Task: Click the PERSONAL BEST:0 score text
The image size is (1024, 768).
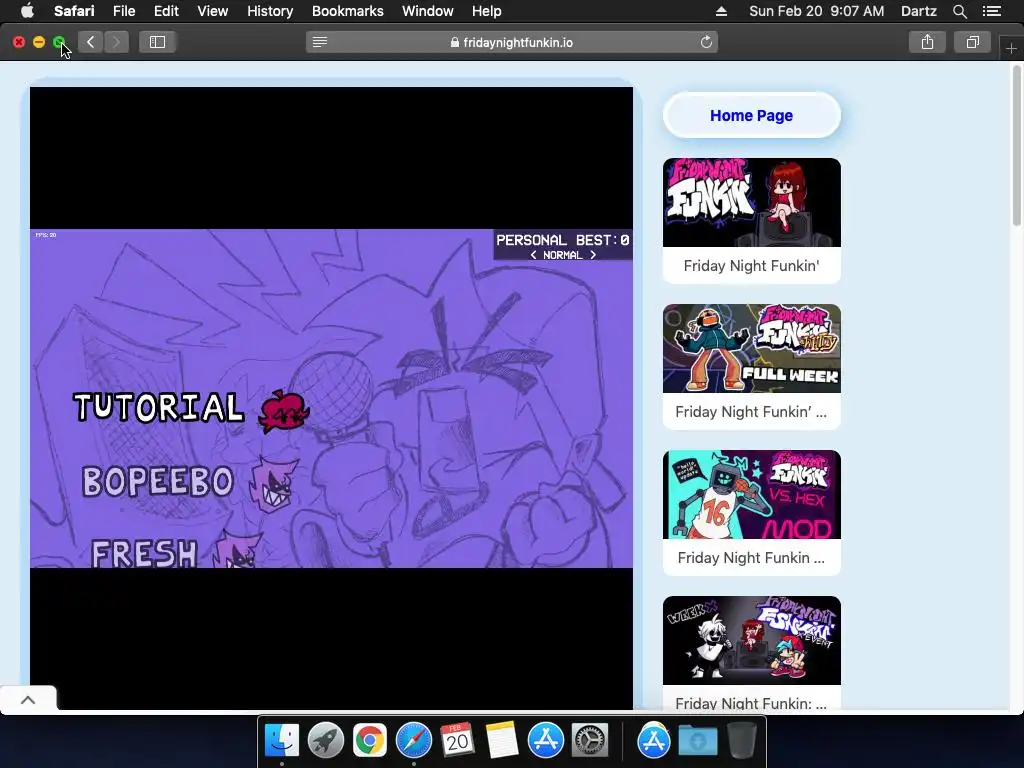Action: pyautogui.click(x=562, y=240)
